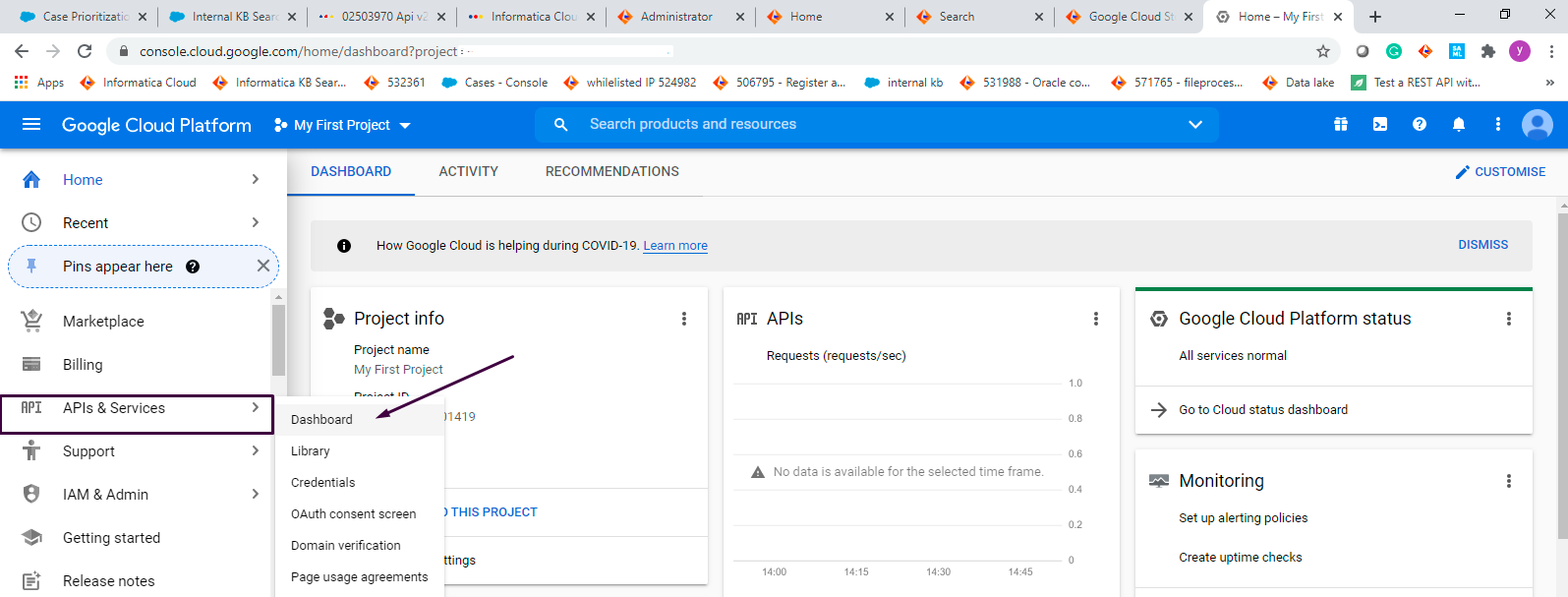Click Set up alerting policies
The height and width of the screenshot is (597, 1568).
point(1244,518)
